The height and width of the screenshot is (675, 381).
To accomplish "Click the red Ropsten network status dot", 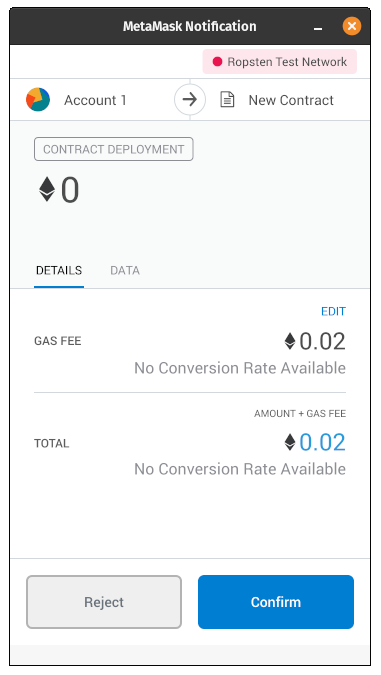I will coord(217,62).
